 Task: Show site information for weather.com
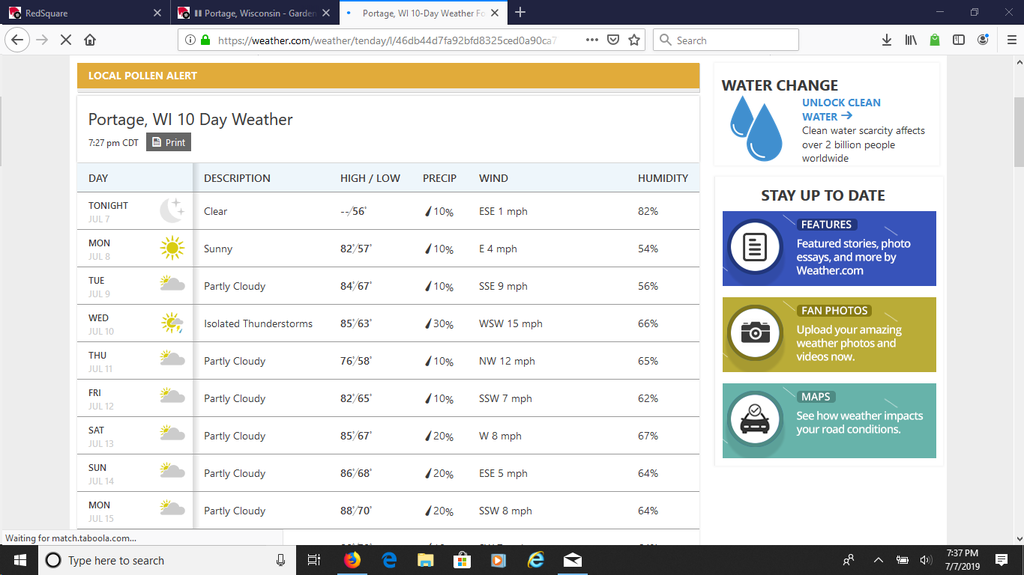[x=190, y=40]
